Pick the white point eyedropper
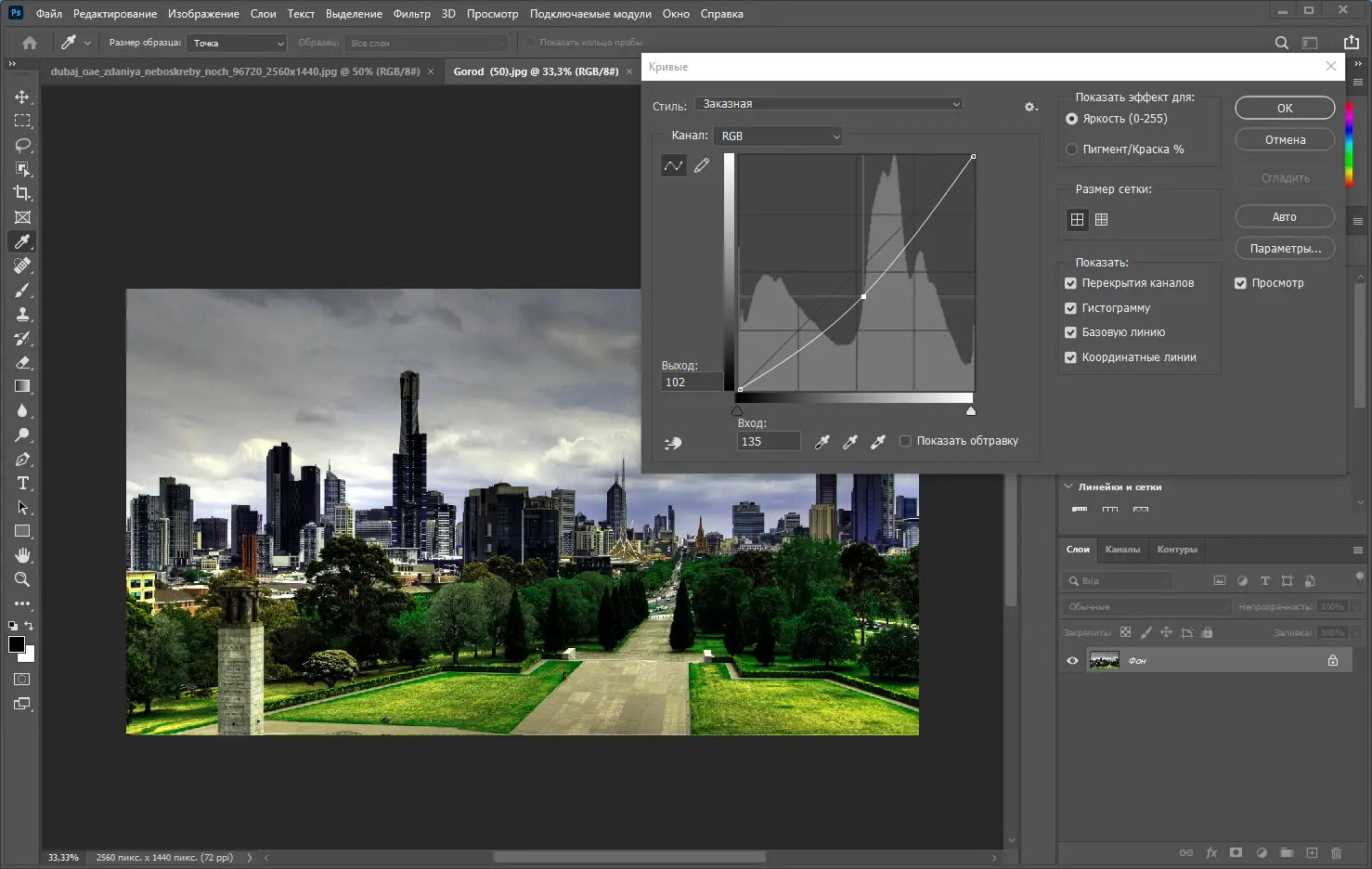1372x869 pixels. 878,442
